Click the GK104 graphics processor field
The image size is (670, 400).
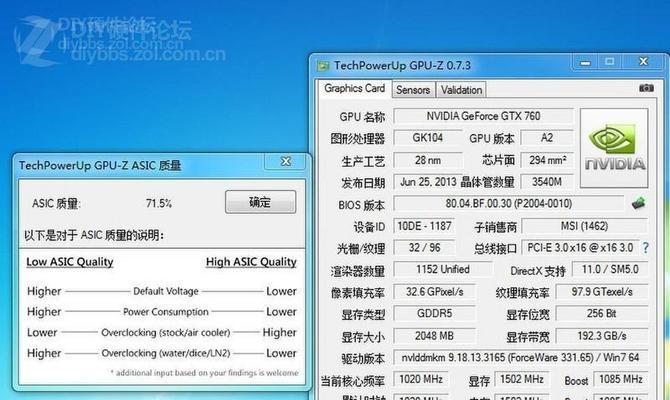point(428,138)
